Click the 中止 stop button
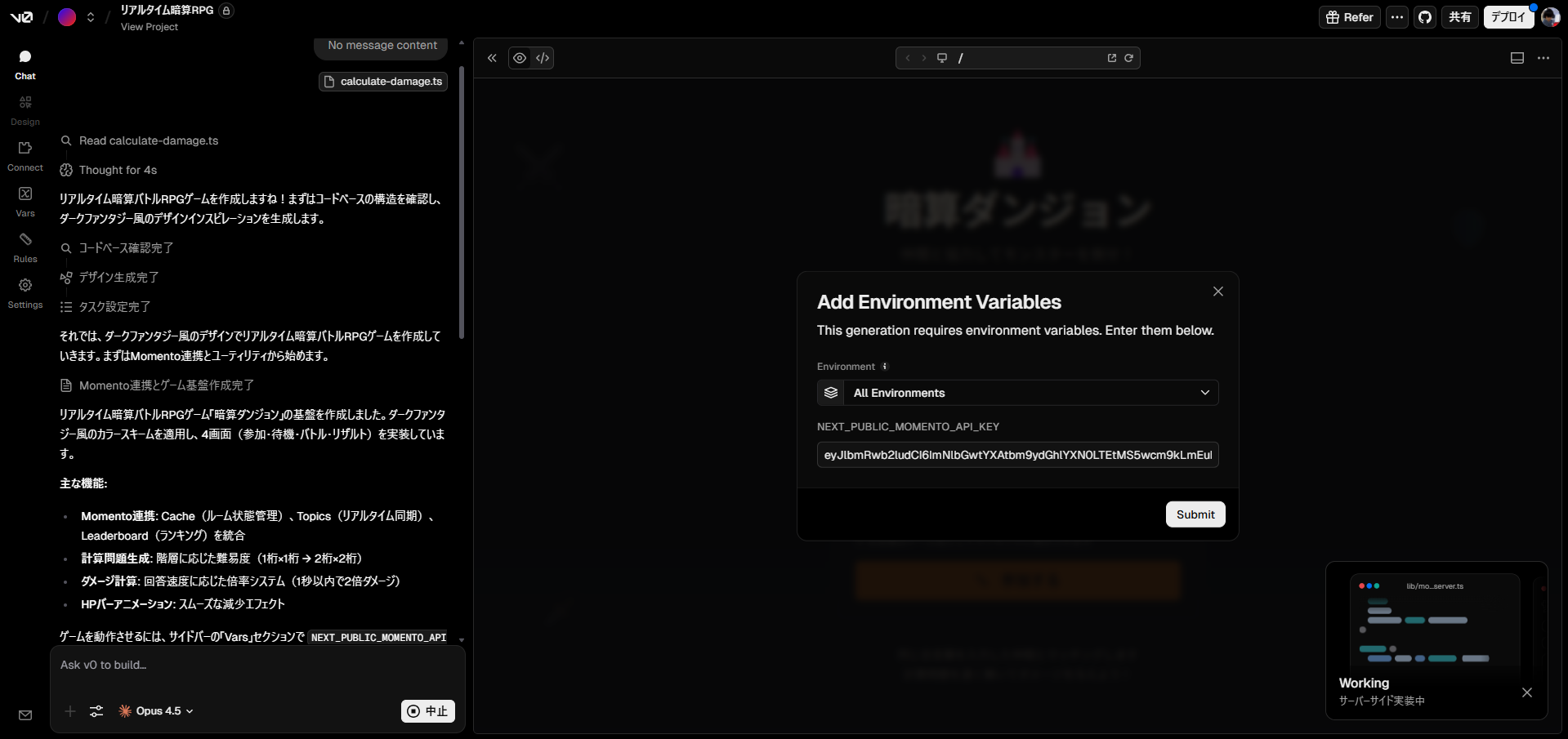This screenshot has width=1568, height=739. (428, 711)
